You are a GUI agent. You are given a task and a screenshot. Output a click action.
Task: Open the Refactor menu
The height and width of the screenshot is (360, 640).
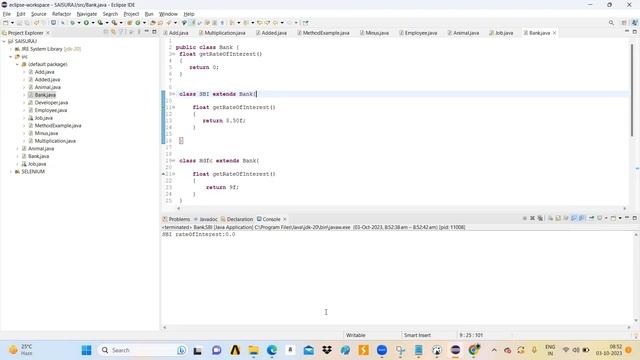pos(62,14)
